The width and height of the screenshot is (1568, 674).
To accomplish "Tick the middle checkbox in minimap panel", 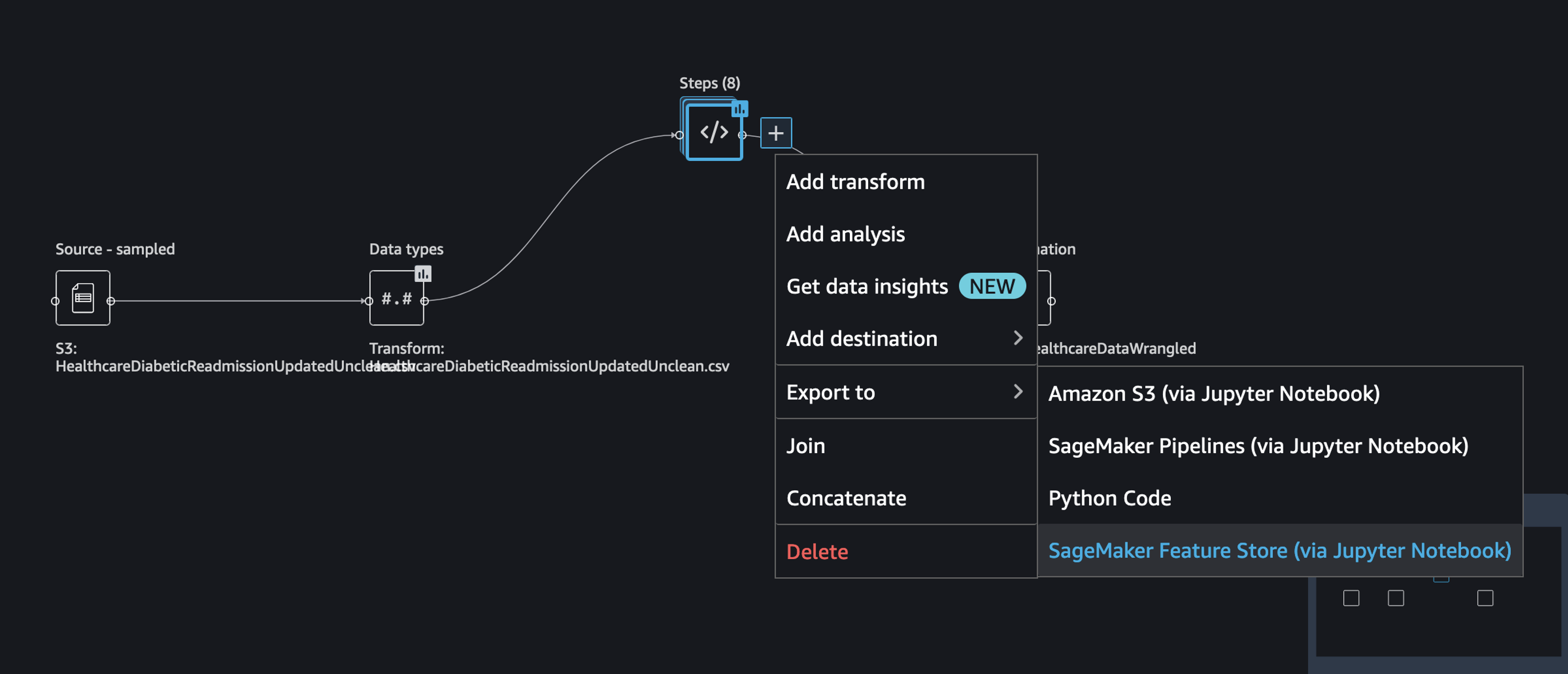I will pos(1396,598).
